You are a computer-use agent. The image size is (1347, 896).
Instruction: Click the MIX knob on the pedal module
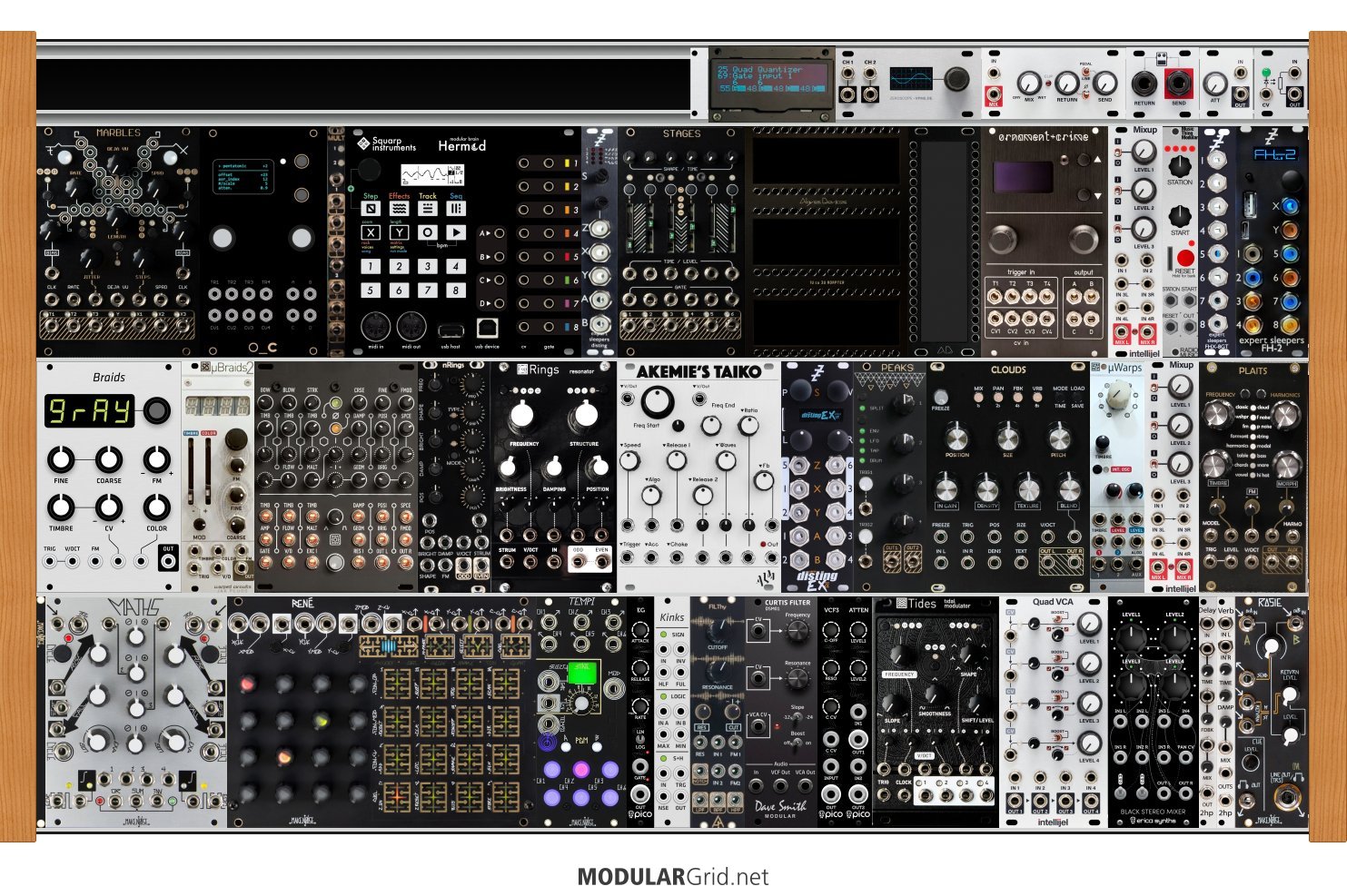[x=1029, y=84]
